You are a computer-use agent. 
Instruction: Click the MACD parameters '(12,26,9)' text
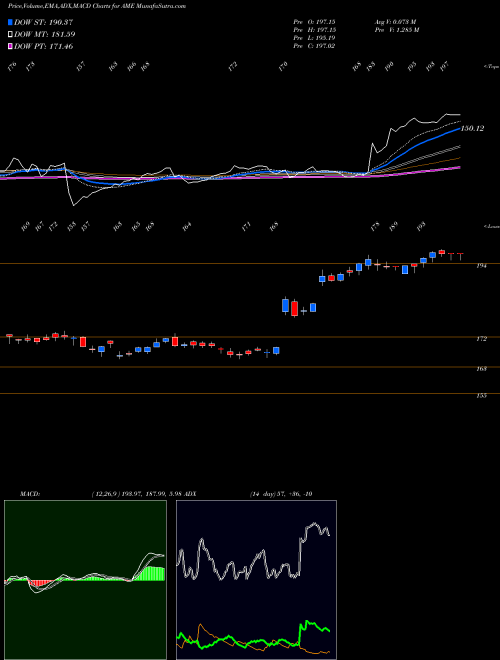[x=105, y=494]
